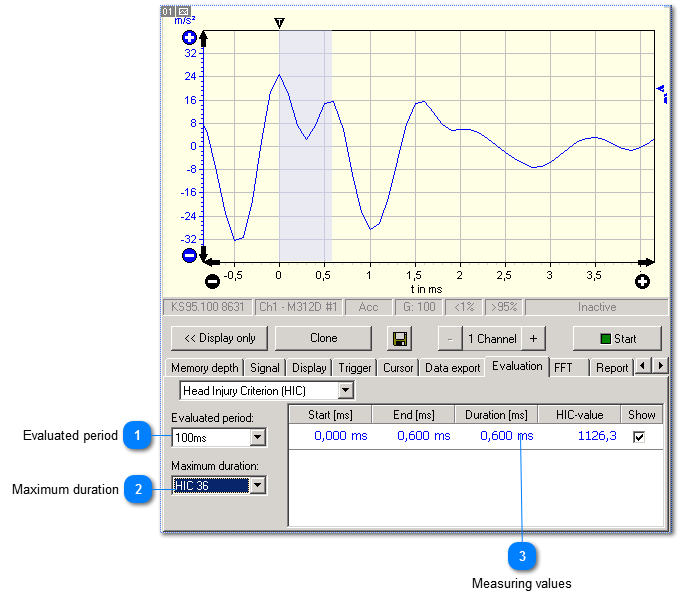The height and width of the screenshot is (607, 681).
Task: Increase the channel count with the + button
Action: pyautogui.click(x=532, y=338)
